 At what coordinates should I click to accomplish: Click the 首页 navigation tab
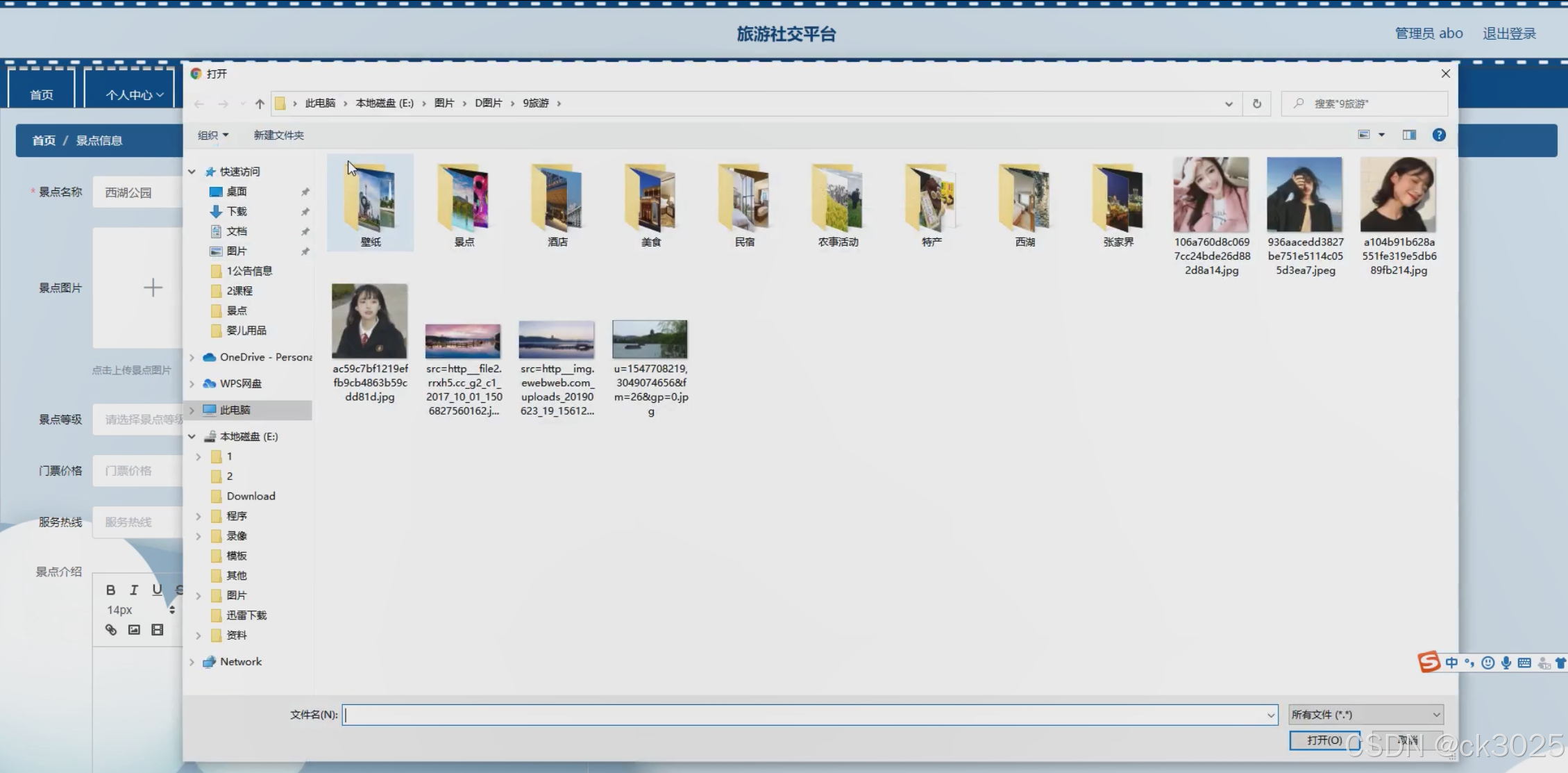(x=42, y=94)
